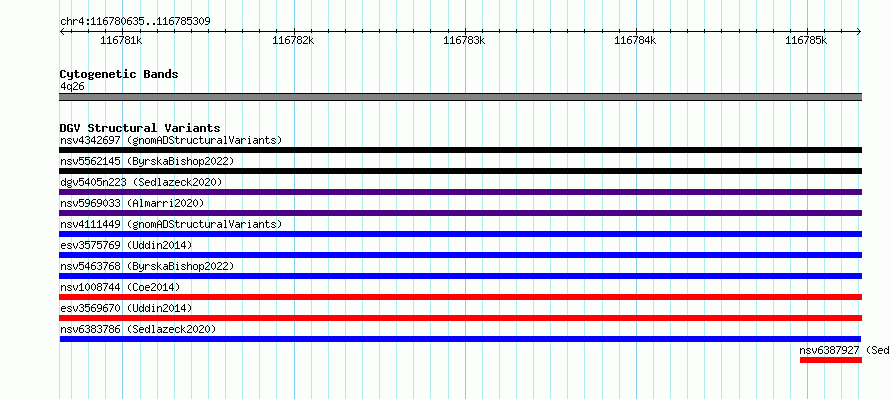
Task: Click the chr4:116780635..116785309 coordinates text
Action: click(135, 21)
